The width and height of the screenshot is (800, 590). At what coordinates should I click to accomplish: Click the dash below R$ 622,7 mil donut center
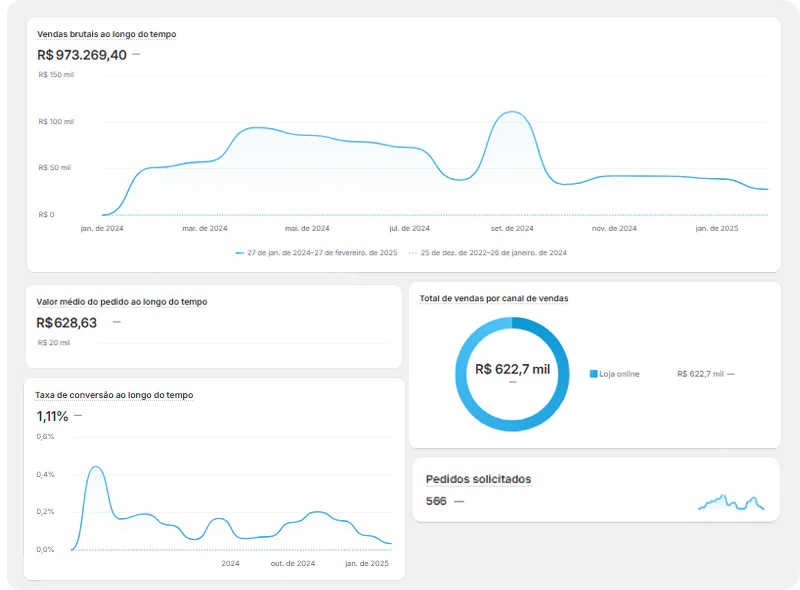tap(511, 382)
